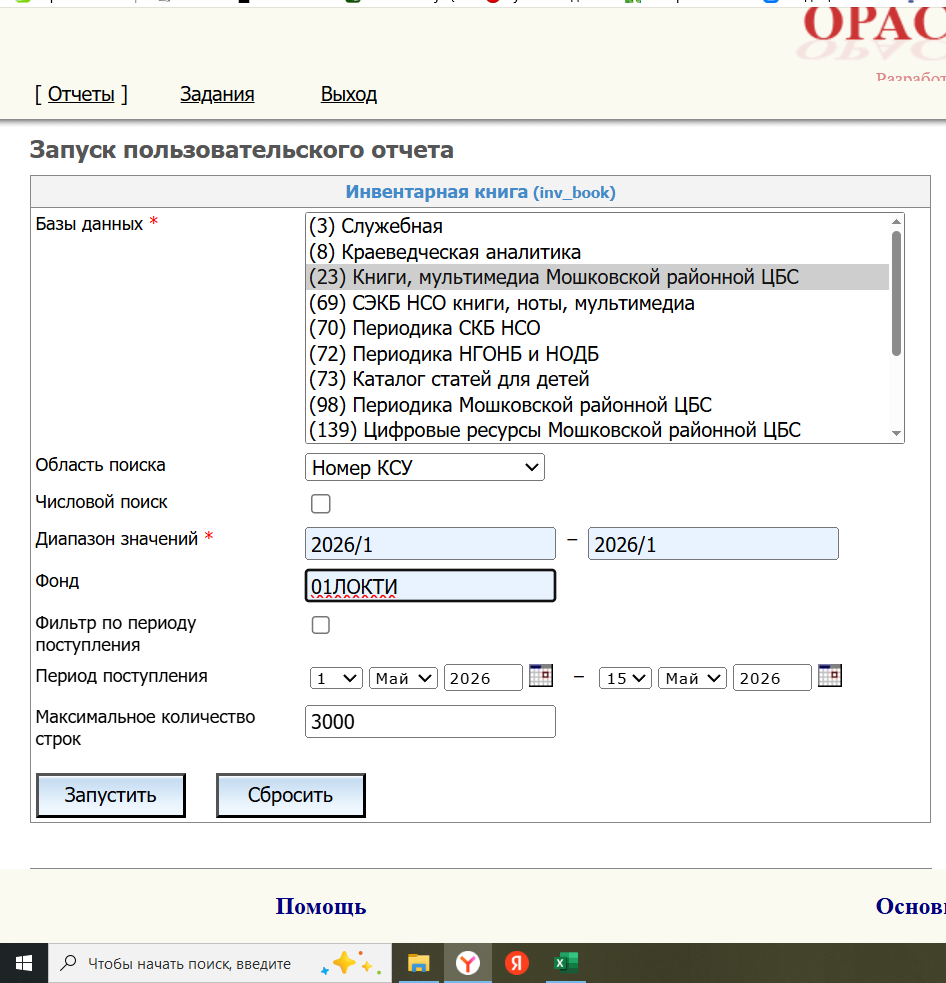The width and height of the screenshot is (946, 983).
Task: Switch to Yandex Browser taskbar icon
Action: tap(468, 963)
